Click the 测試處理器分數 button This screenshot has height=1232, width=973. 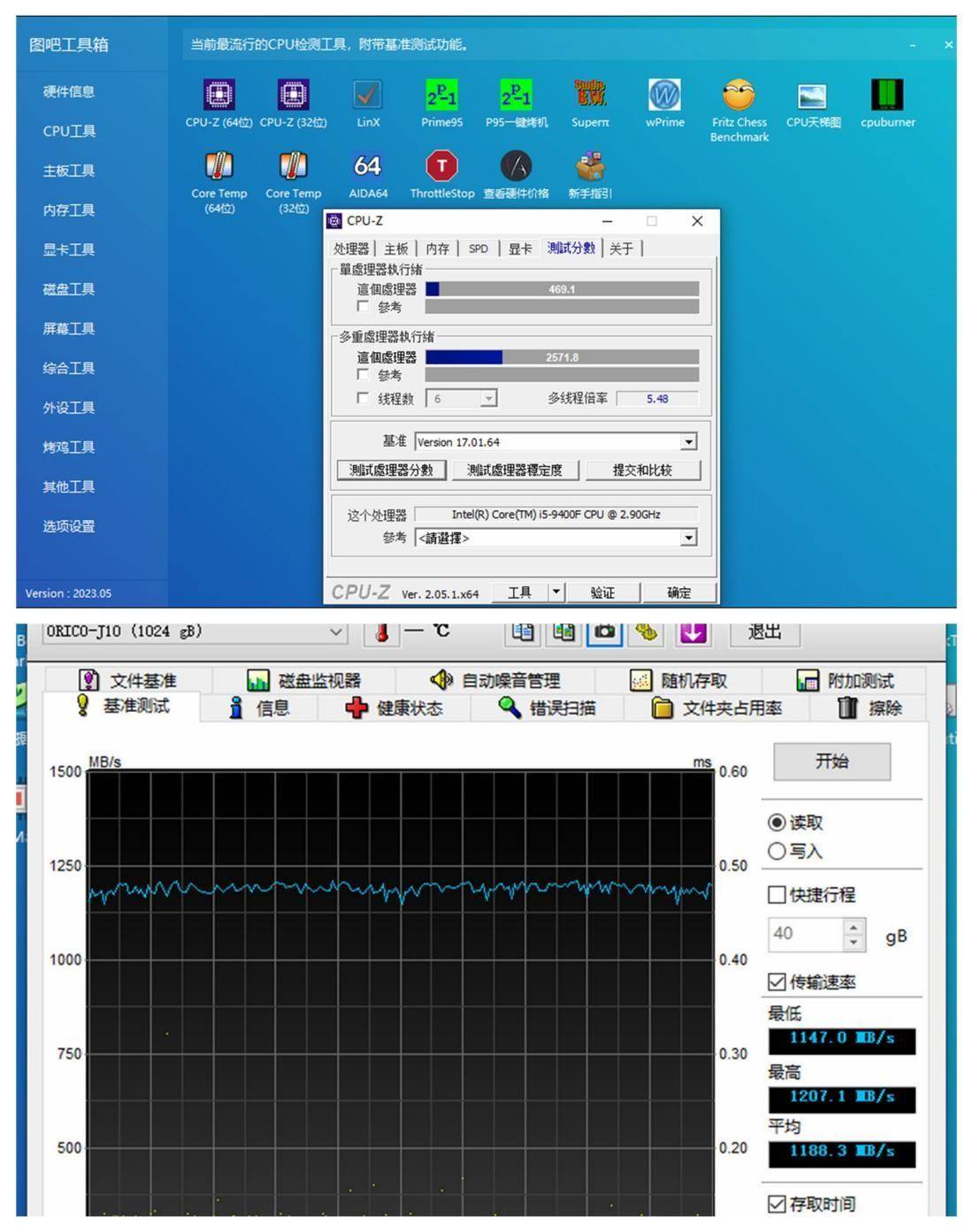pyautogui.click(x=391, y=471)
